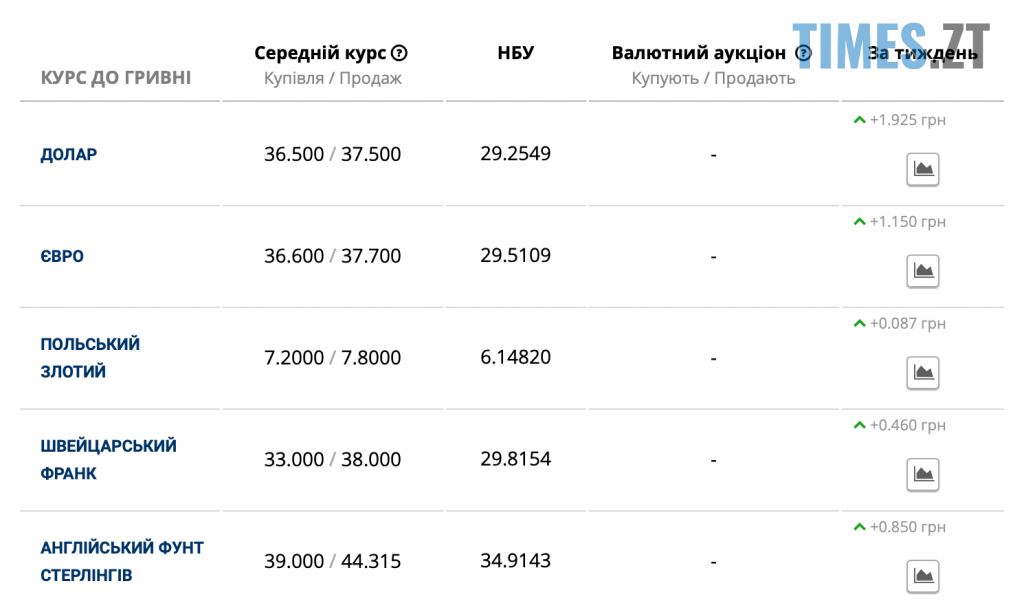Click the НБУ column header
The width and height of the screenshot is (1024, 612).
point(516,53)
